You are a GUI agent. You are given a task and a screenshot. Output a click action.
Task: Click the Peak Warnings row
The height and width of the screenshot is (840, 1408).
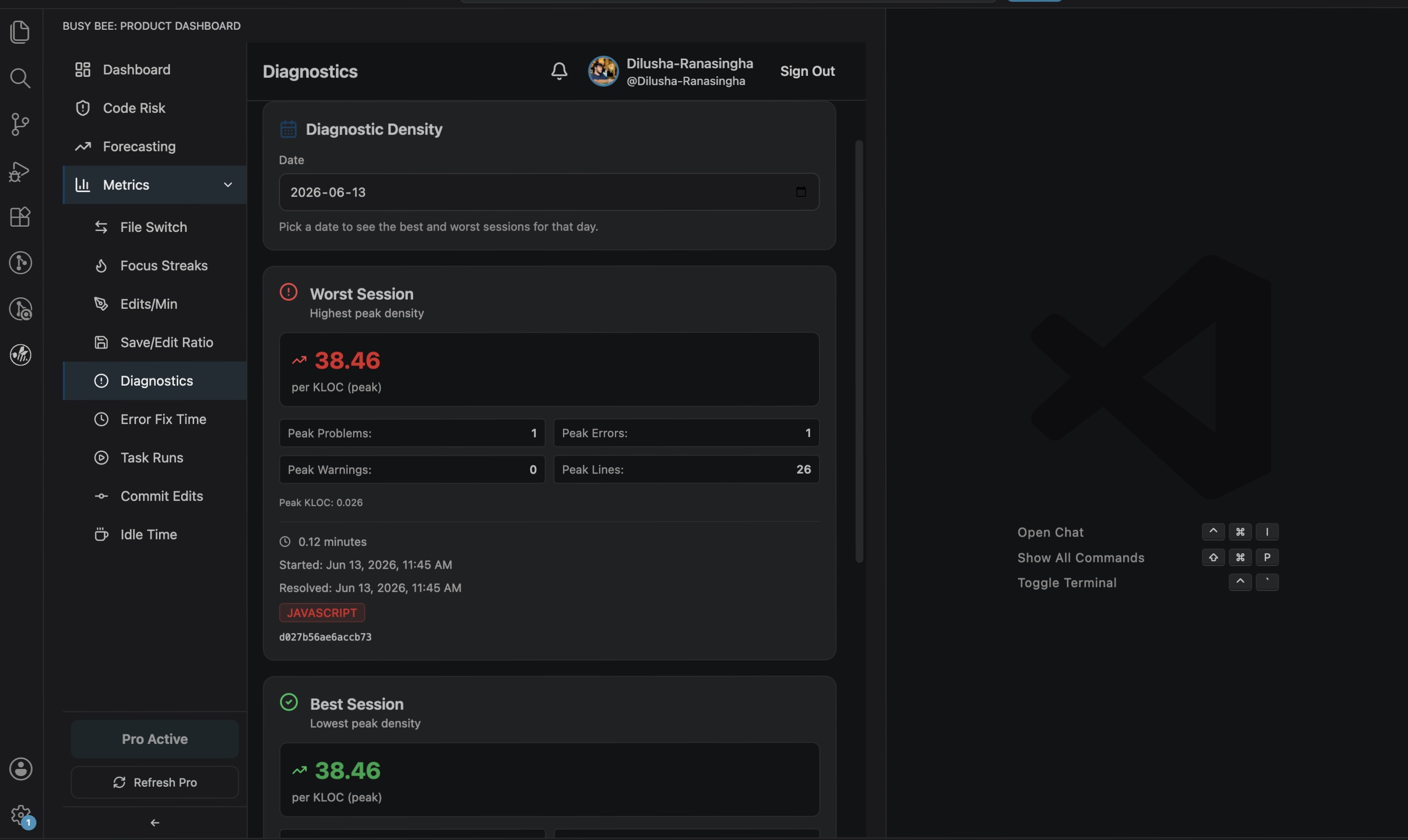point(412,469)
